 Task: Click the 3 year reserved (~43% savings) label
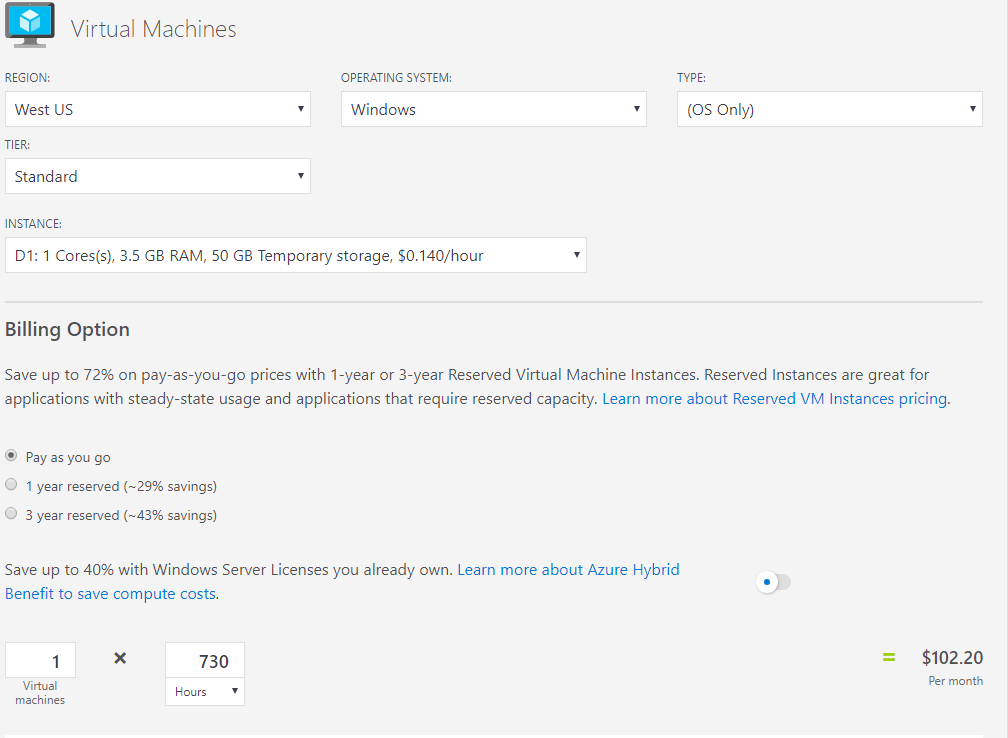click(x=122, y=515)
